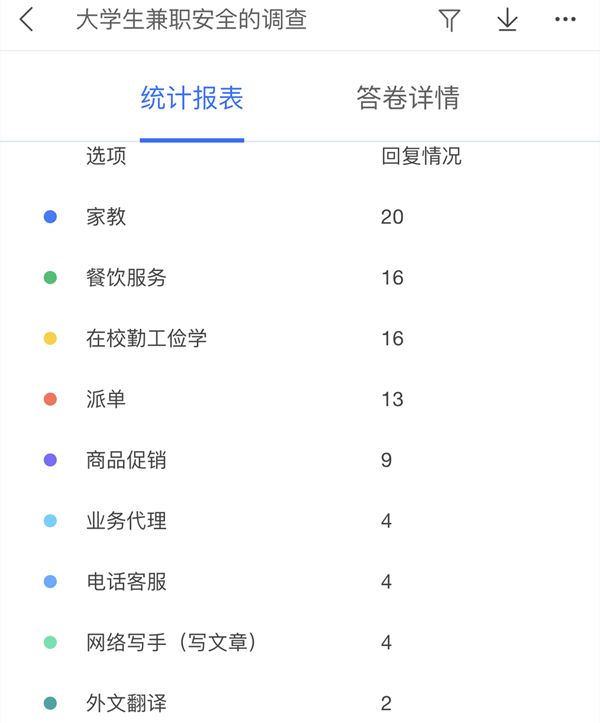
Task: Select the 网络写手（写文章） option
Action: click(172, 643)
